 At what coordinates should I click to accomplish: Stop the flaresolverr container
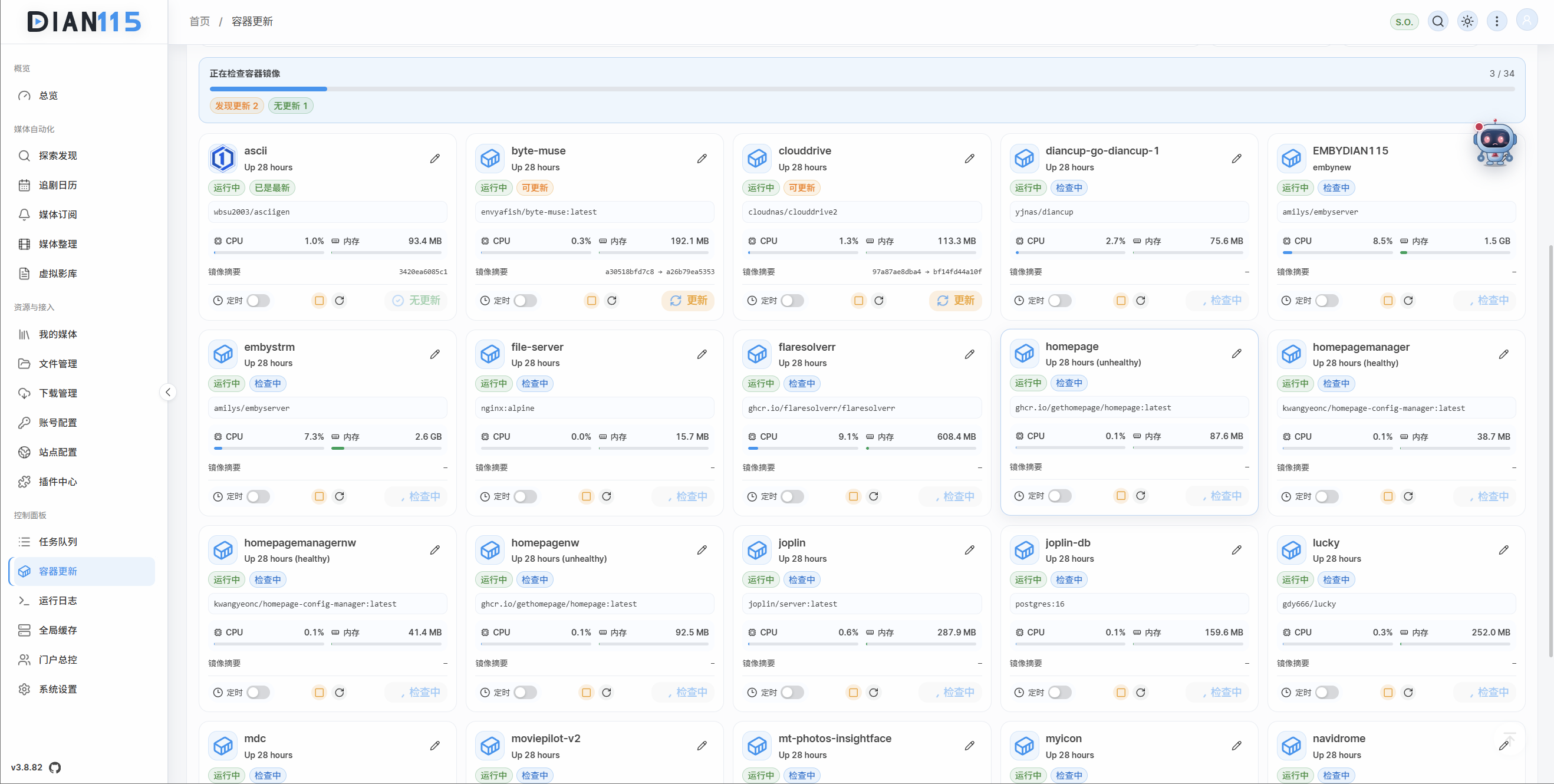[853, 496]
